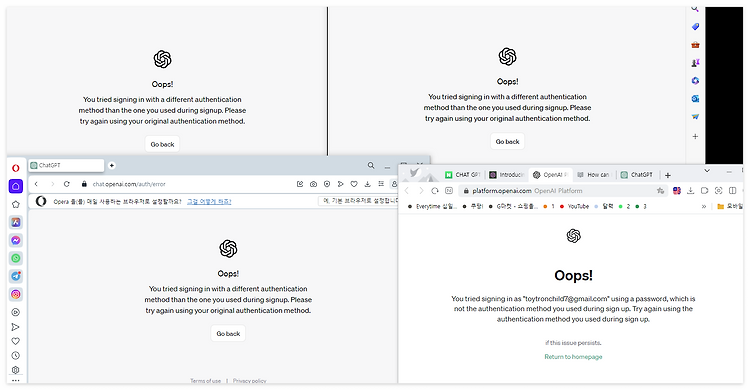Open Opera sidebar home icon
The image size is (750, 390).
click(16, 186)
